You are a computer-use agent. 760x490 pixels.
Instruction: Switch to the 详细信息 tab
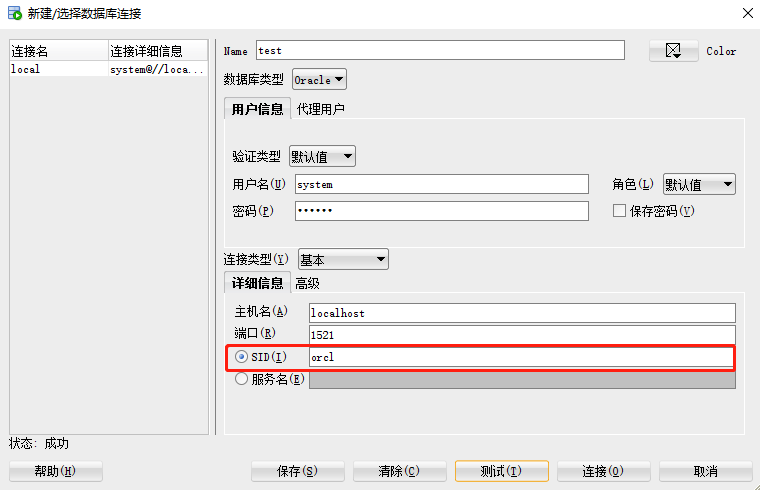point(257,283)
